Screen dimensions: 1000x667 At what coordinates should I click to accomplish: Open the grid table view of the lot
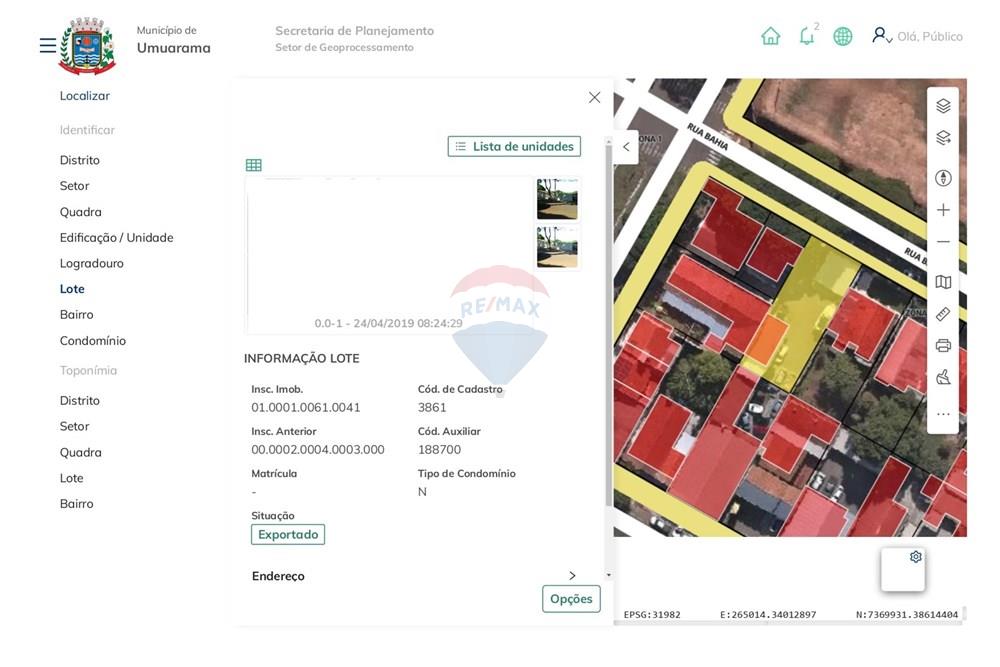(x=253, y=163)
